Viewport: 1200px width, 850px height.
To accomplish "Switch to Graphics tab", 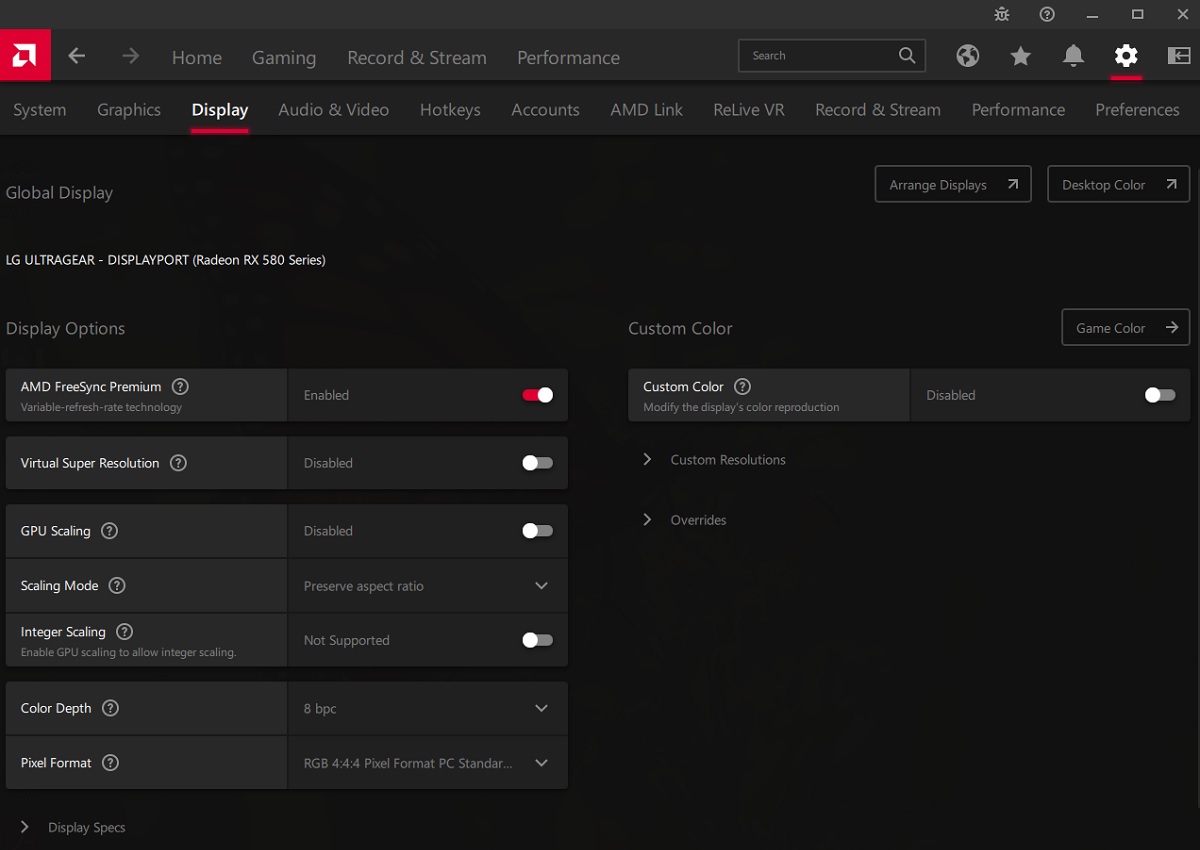I will click(129, 110).
